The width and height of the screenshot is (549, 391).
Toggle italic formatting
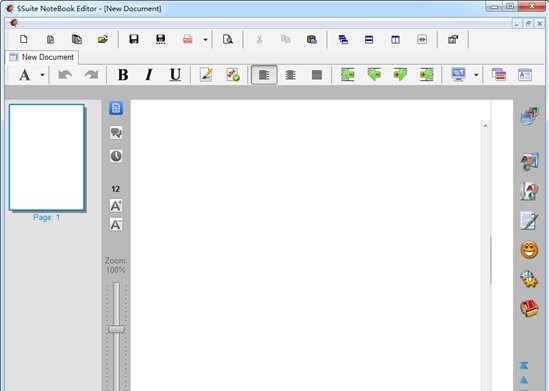[149, 75]
